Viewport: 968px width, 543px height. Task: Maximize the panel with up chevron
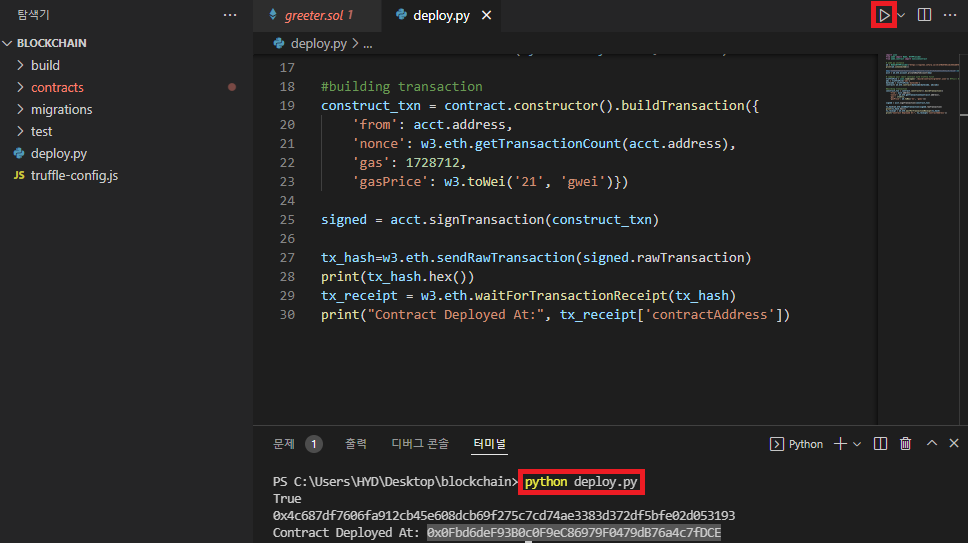pos(932,443)
